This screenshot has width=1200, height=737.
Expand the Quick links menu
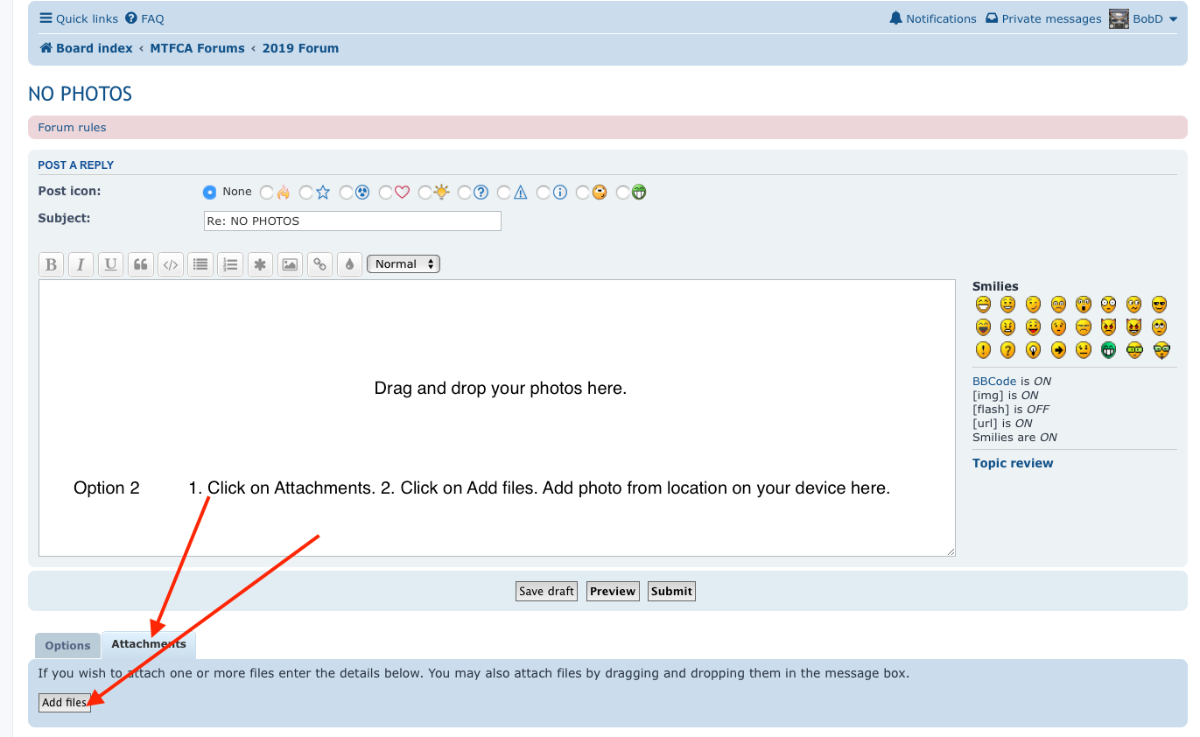click(x=78, y=19)
